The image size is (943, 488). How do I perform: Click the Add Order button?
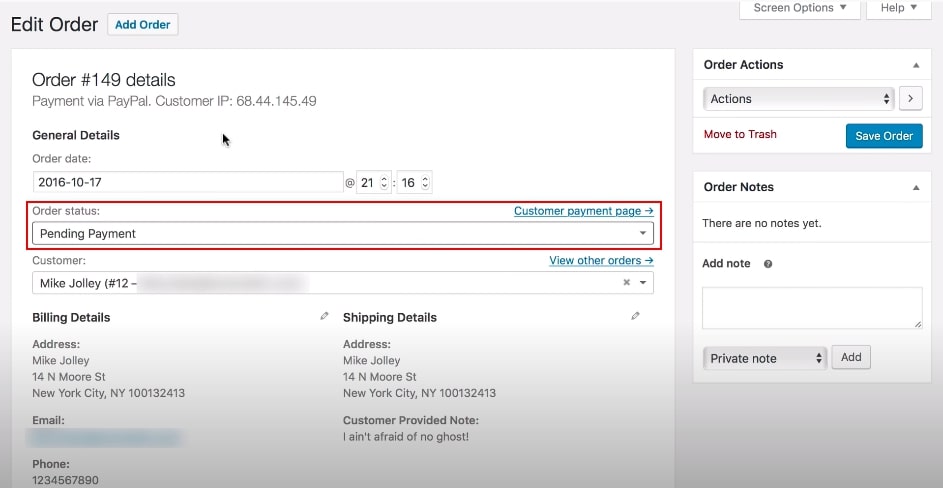(x=143, y=25)
